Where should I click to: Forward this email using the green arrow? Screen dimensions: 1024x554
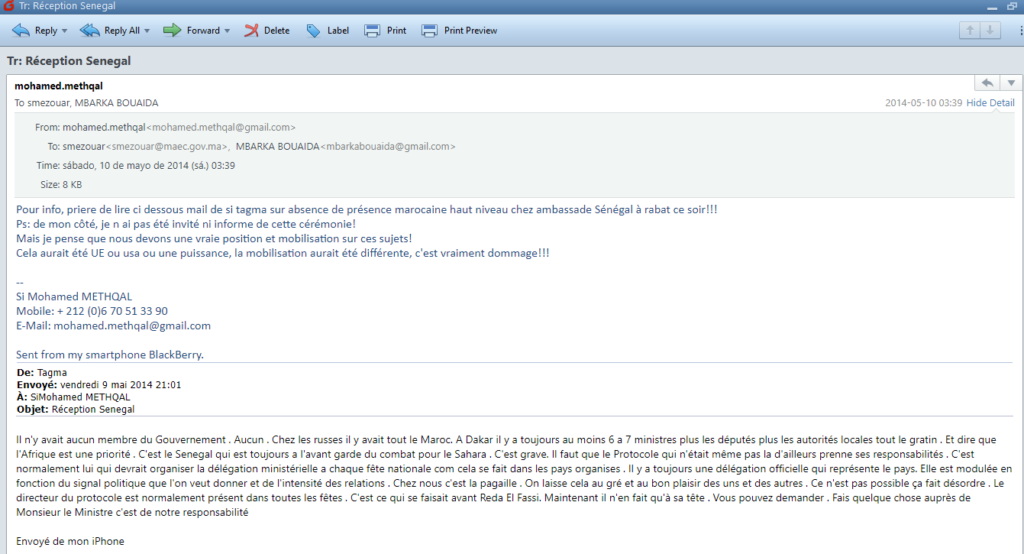tap(190, 31)
